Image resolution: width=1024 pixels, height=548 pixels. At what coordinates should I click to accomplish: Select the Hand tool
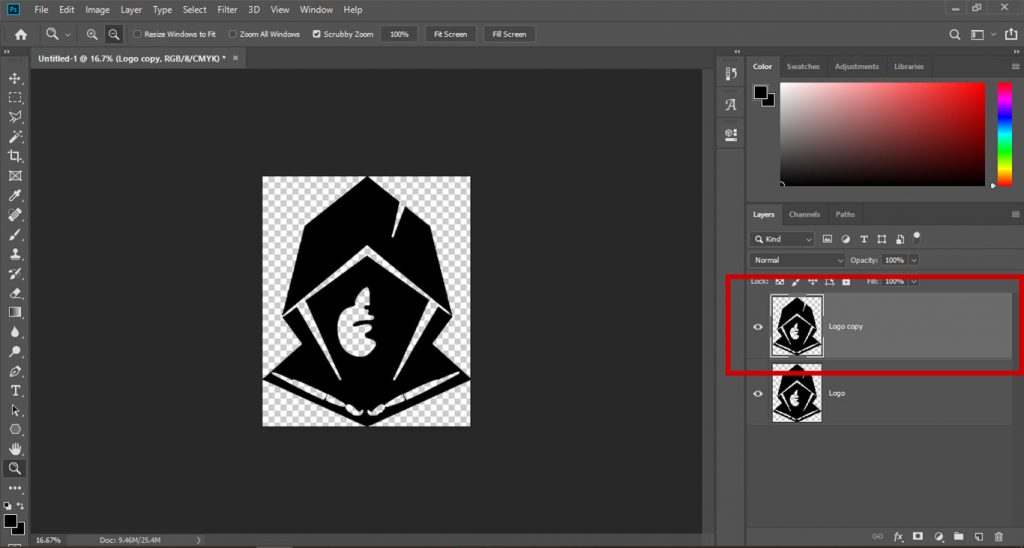click(14, 449)
